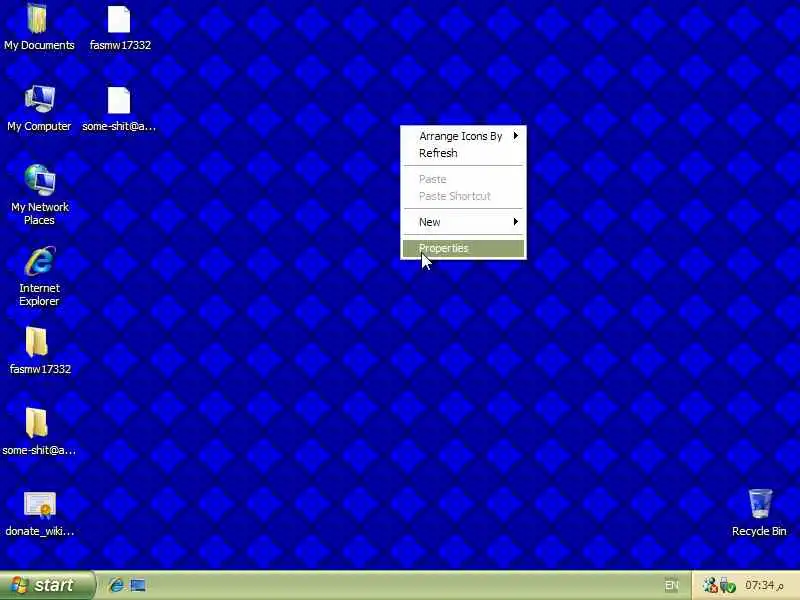Select the donate_wiki... certificate icon
This screenshot has height=600, width=800.
point(40,505)
